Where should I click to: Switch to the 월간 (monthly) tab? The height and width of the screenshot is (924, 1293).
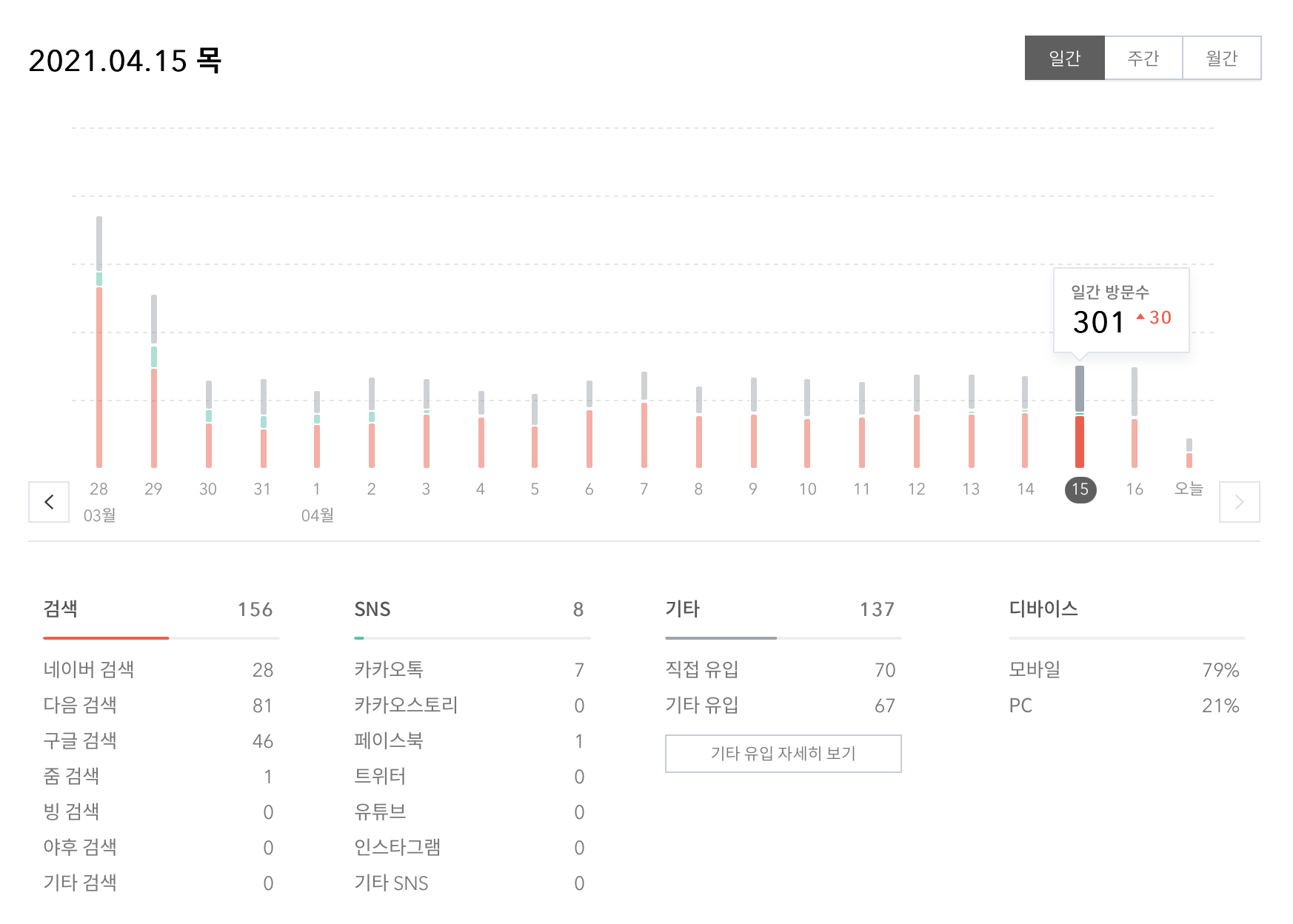1222,58
